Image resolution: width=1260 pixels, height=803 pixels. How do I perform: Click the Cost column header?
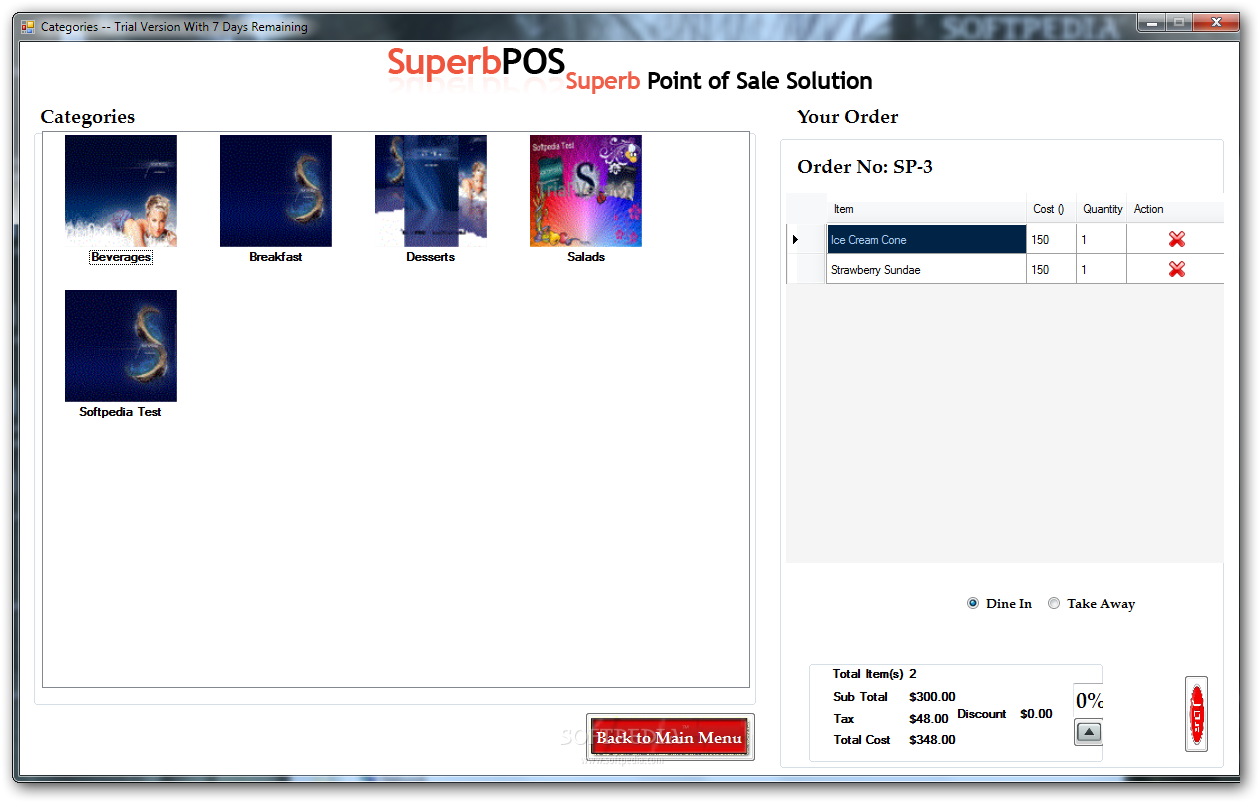pyautogui.click(x=1051, y=209)
